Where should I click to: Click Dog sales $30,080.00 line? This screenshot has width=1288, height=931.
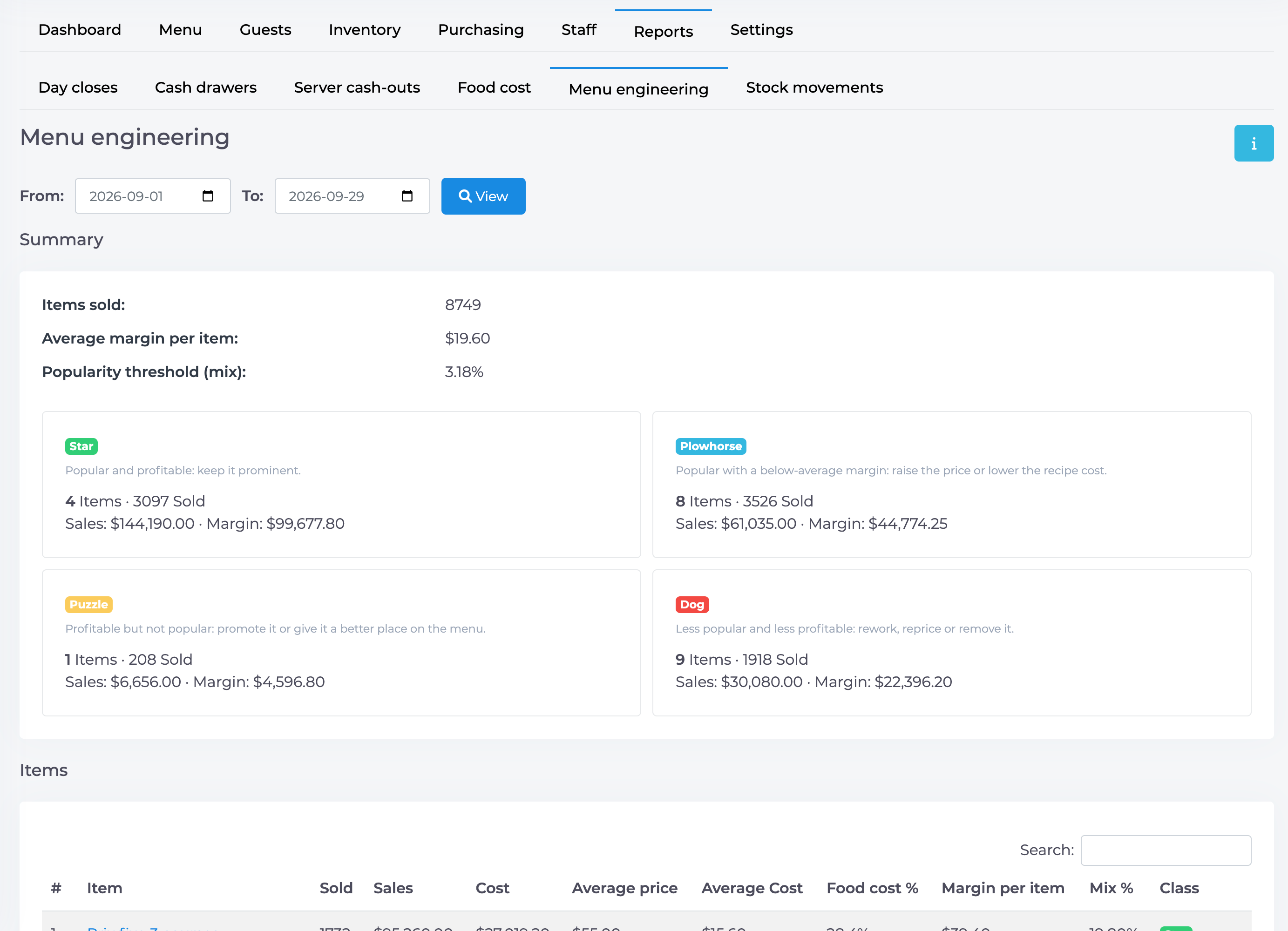[x=814, y=682]
